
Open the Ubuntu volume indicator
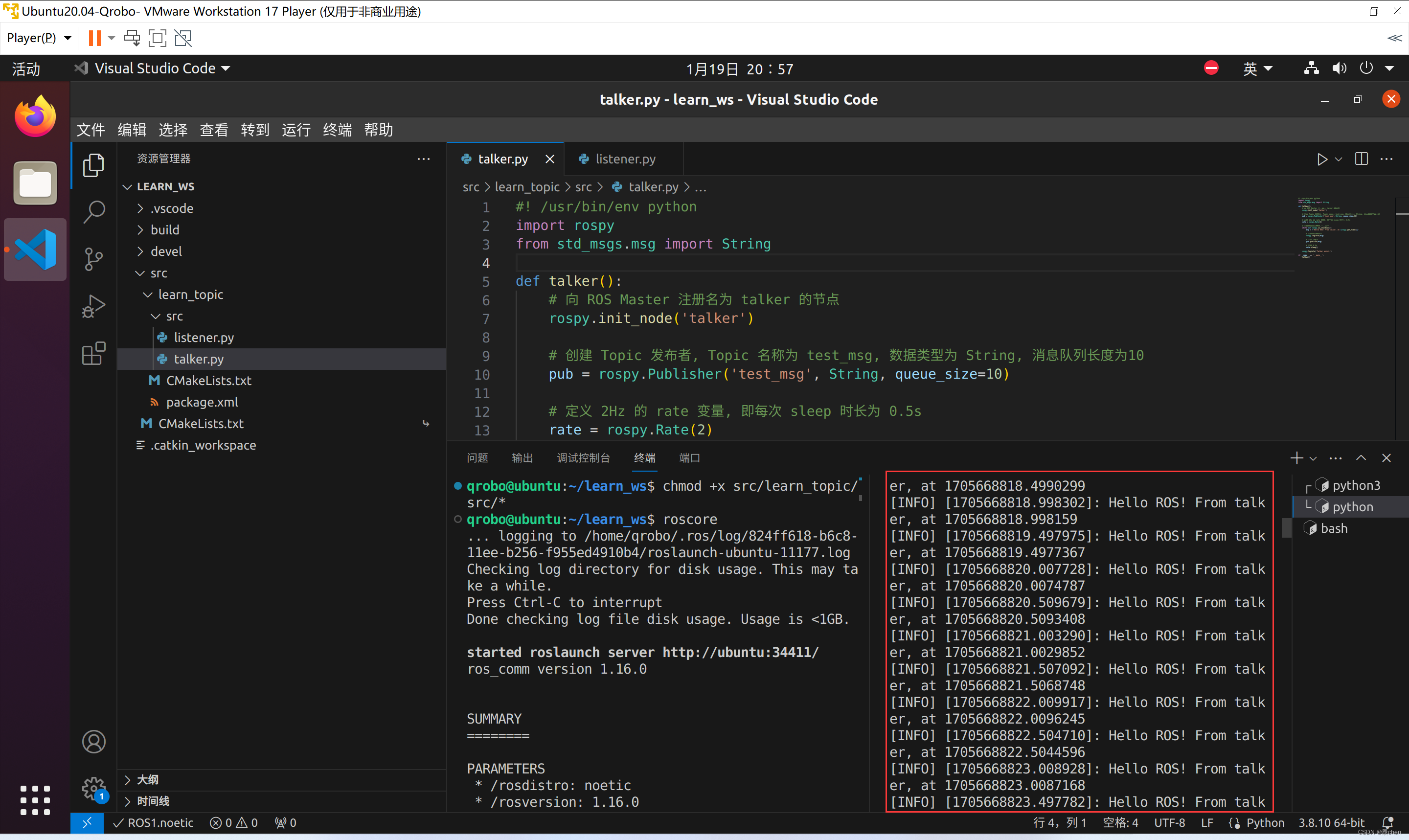click(1339, 68)
